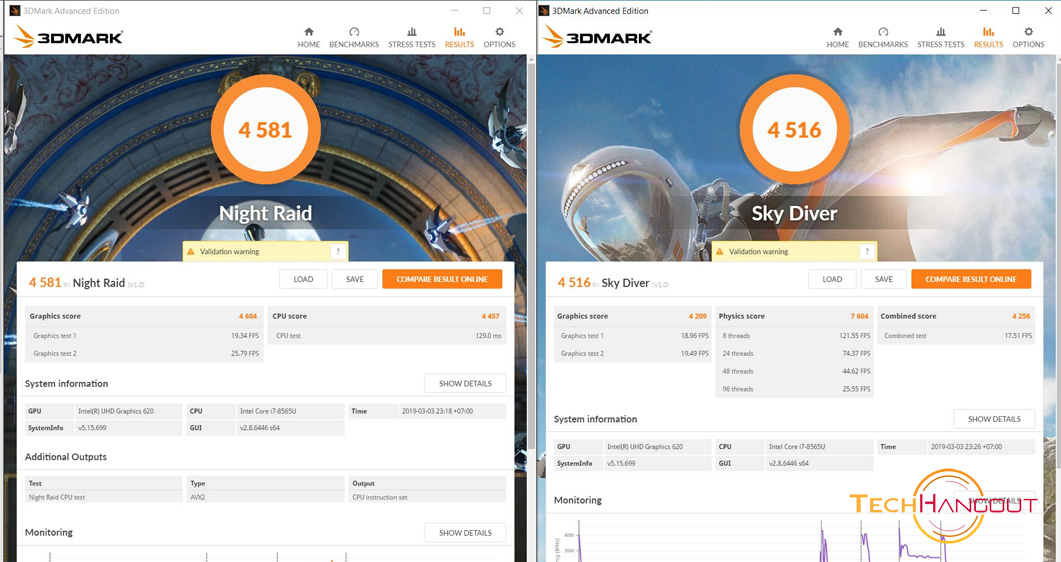Select Sky Diver Graphics test 2 19.49 FPS
The height and width of the screenshot is (562, 1061).
tap(632, 354)
